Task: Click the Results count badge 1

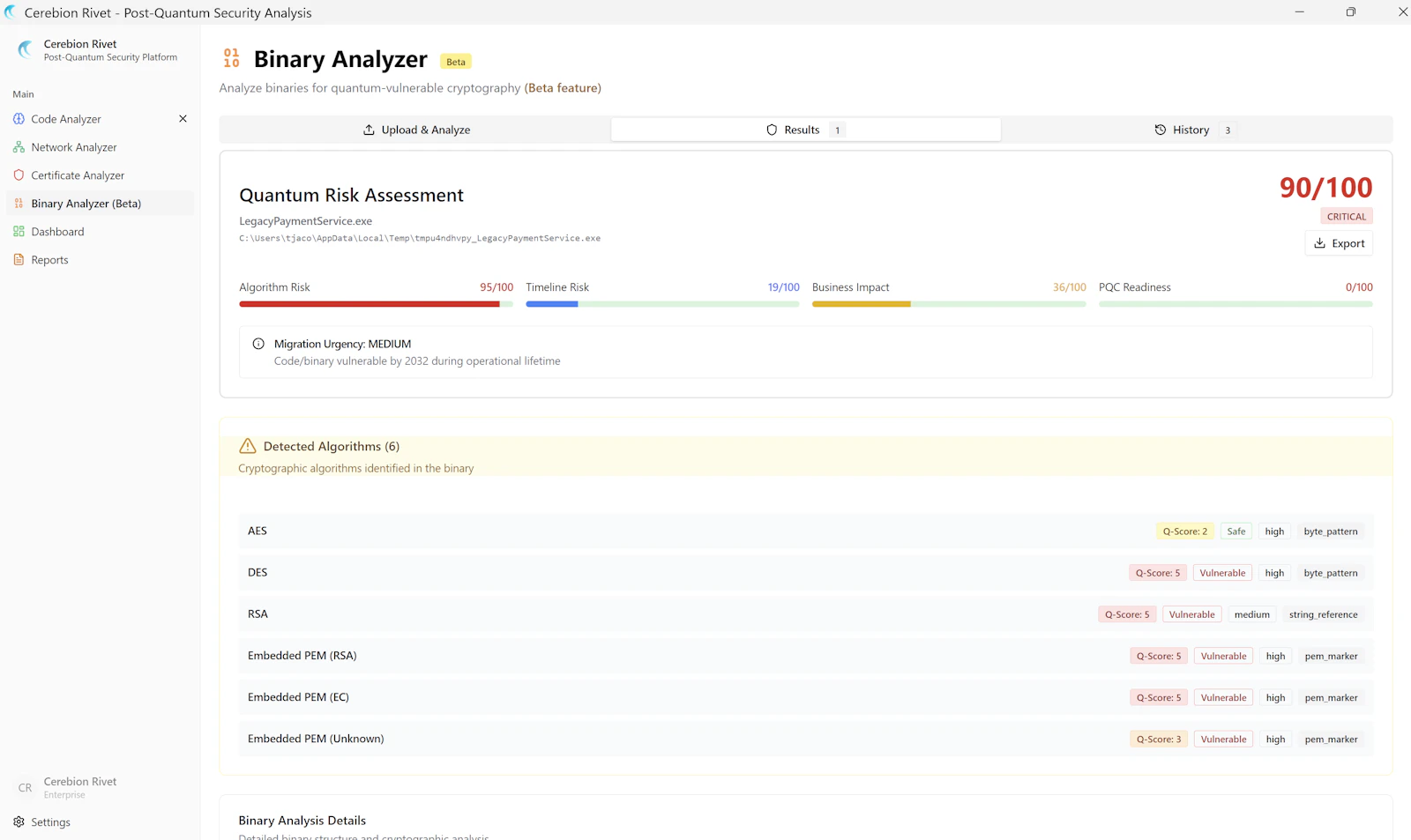Action: [837, 130]
